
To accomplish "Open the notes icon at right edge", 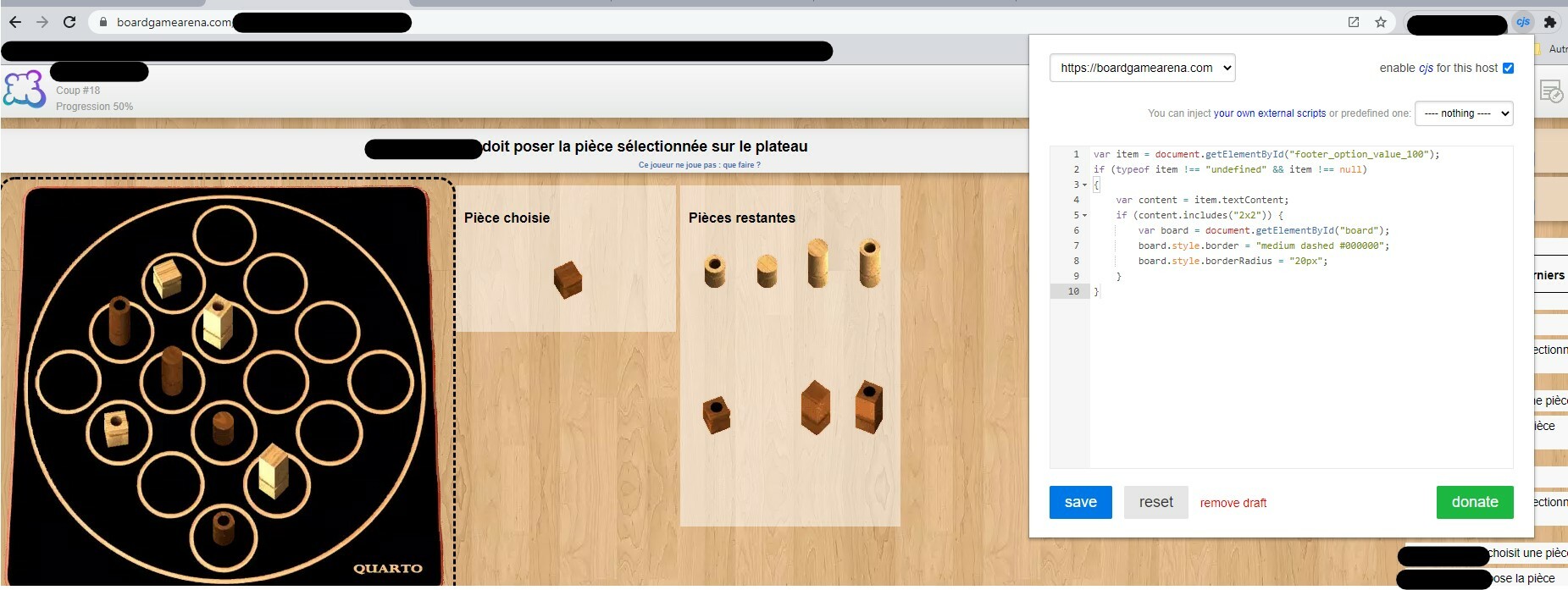I will [x=1551, y=91].
